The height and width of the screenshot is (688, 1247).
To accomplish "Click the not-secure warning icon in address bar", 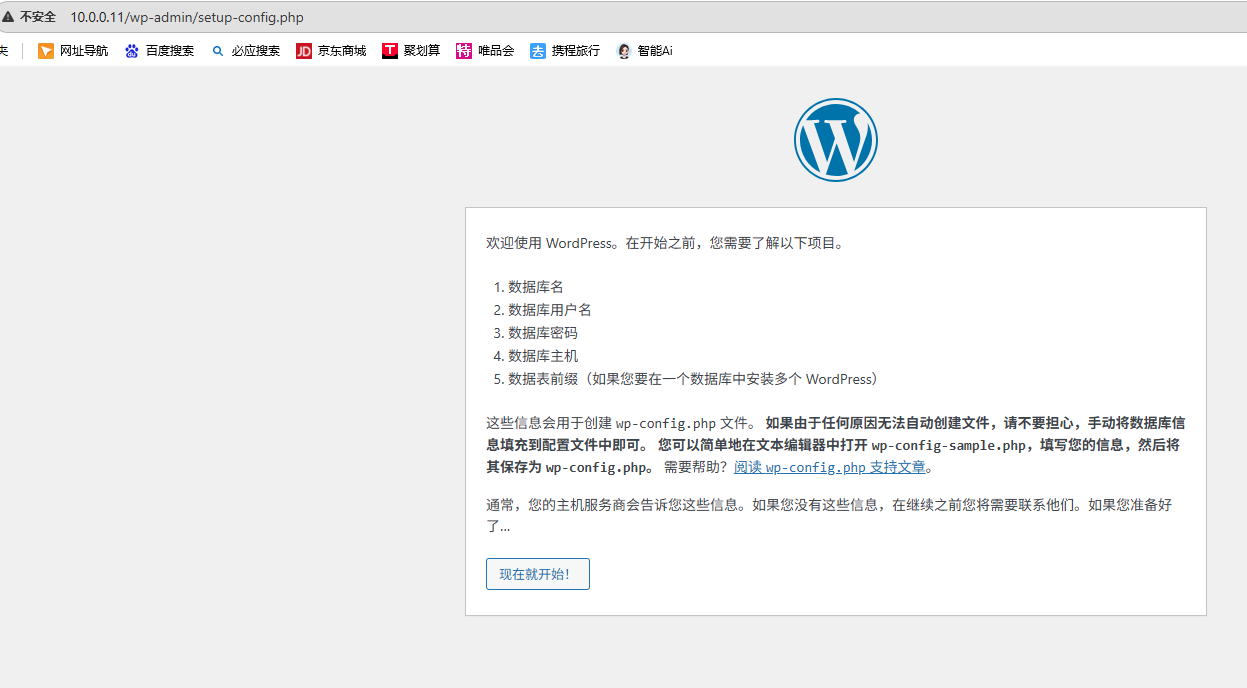I will pyautogui.click(x=8, y=17).
